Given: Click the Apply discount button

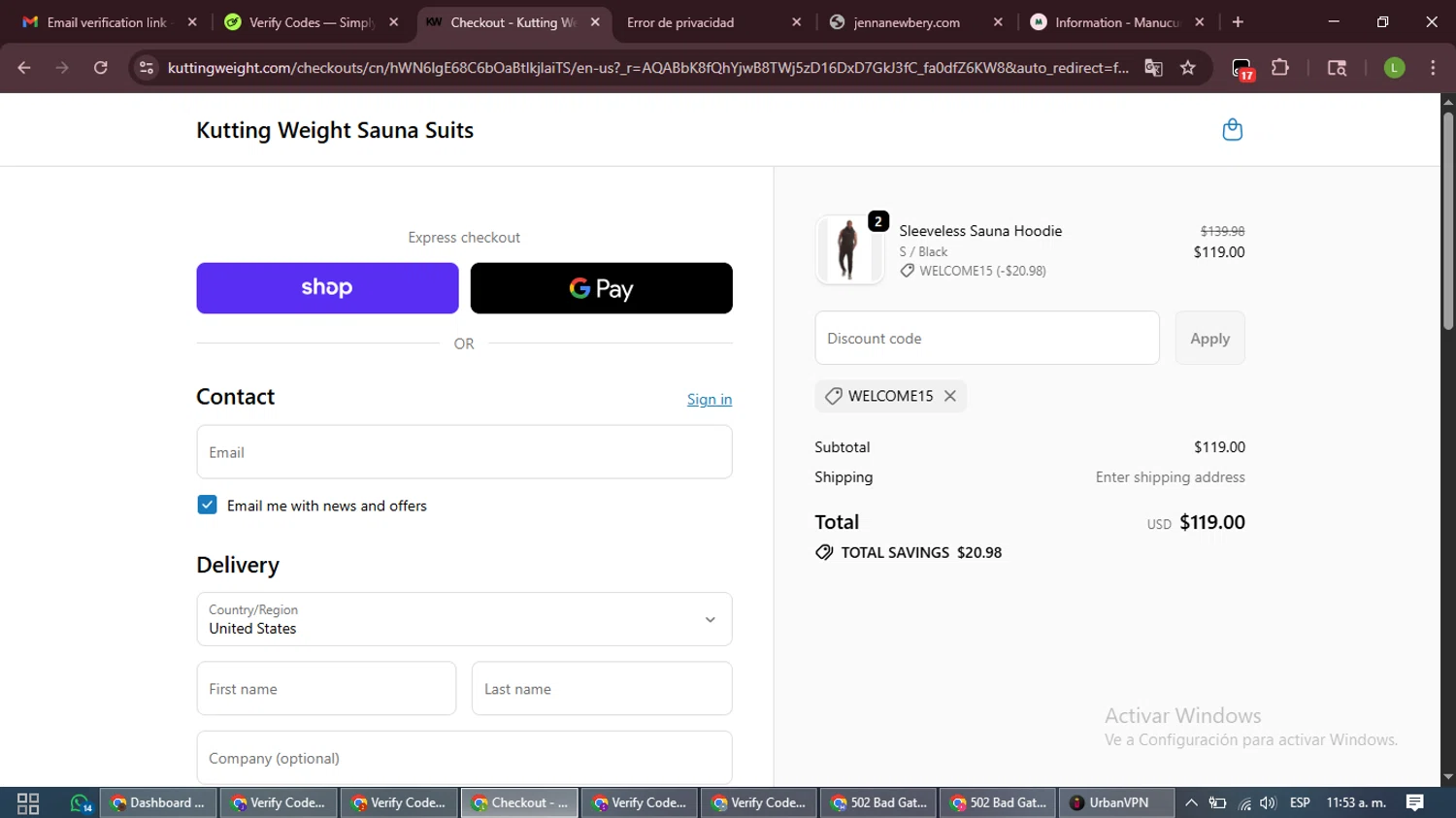Looking at the screenshot, I should pos(1209,339).
